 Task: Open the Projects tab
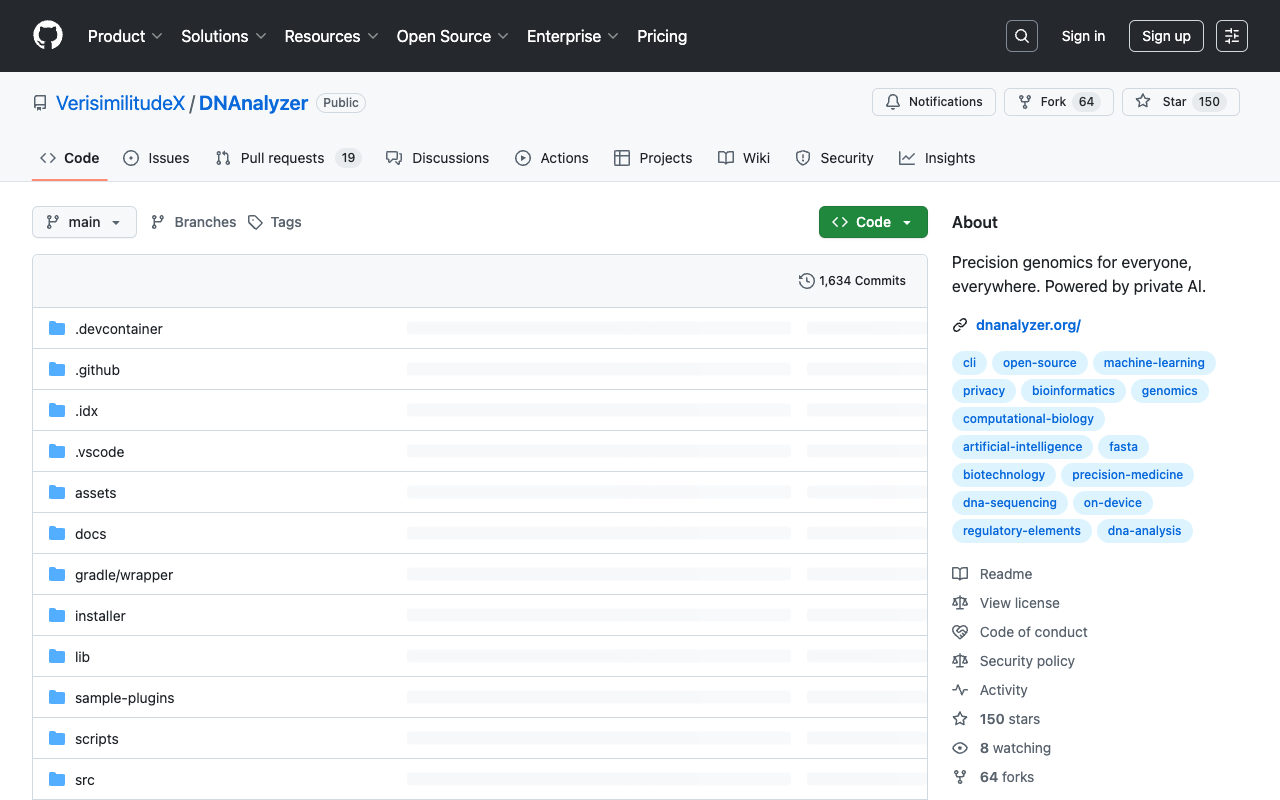653,158
